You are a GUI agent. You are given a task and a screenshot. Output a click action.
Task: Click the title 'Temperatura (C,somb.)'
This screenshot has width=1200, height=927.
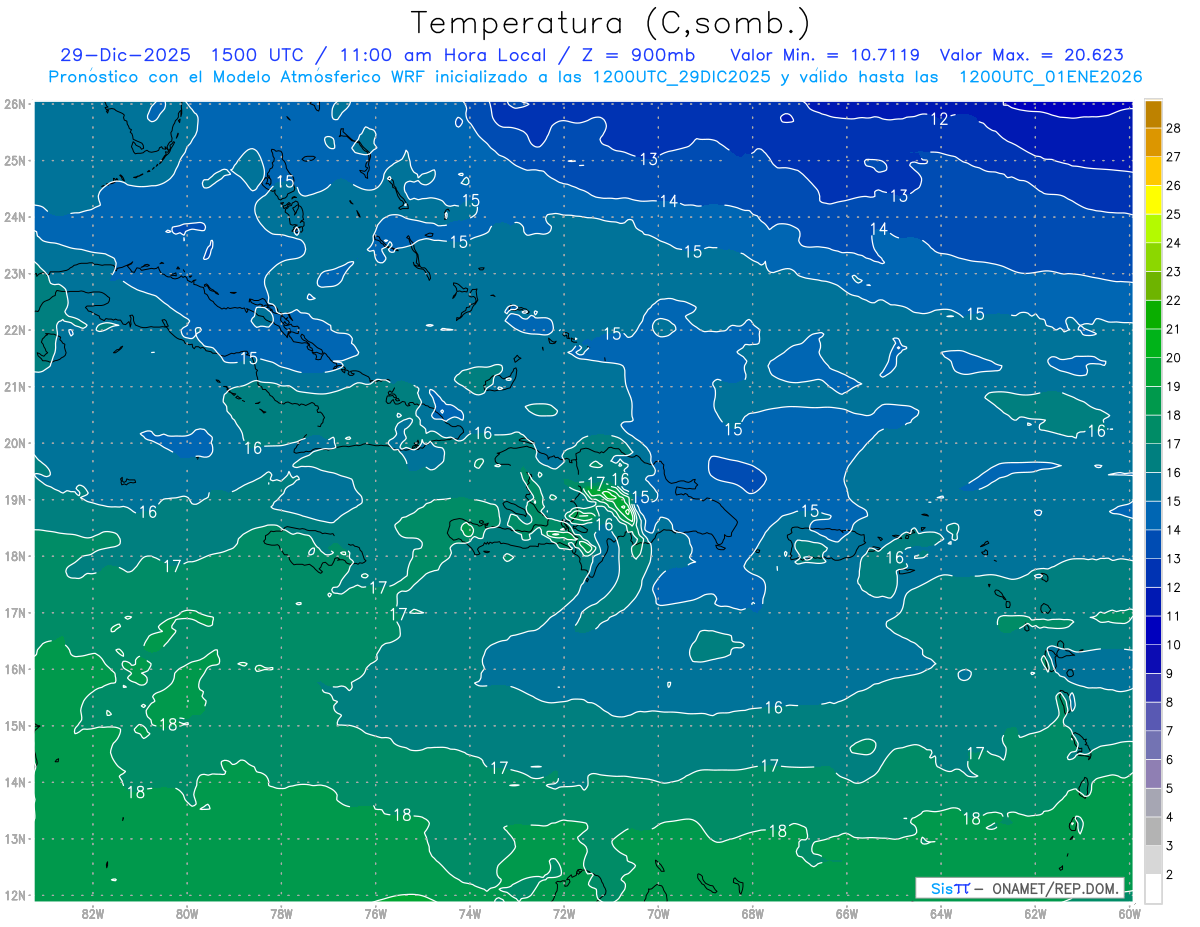click(x=611, y=23)
